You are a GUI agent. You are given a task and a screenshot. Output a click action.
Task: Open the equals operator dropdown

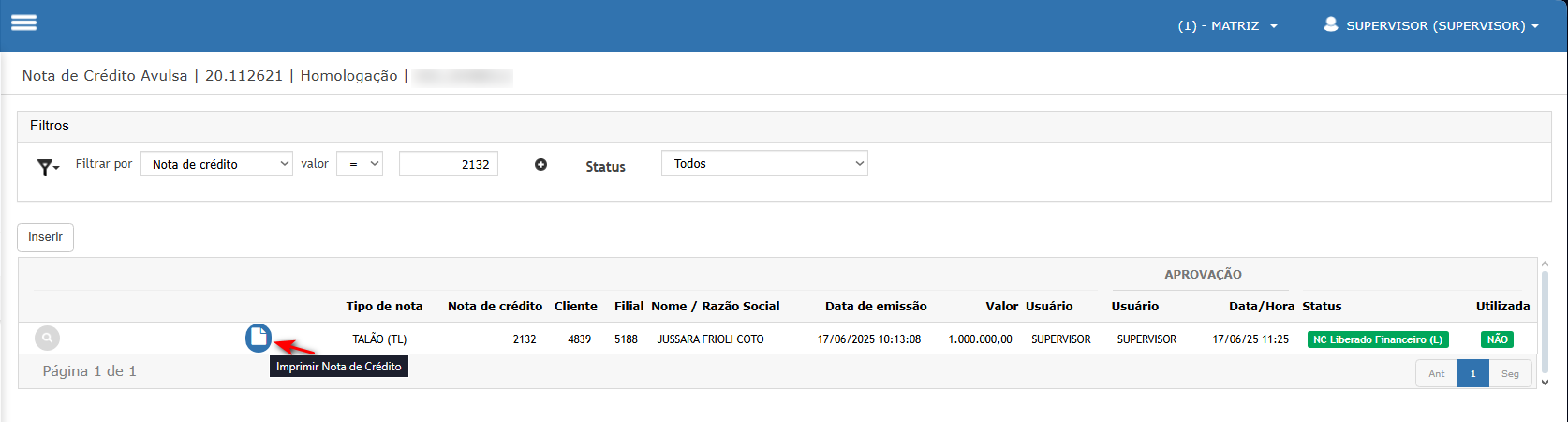pyautogui.click(x=360, y=164)
